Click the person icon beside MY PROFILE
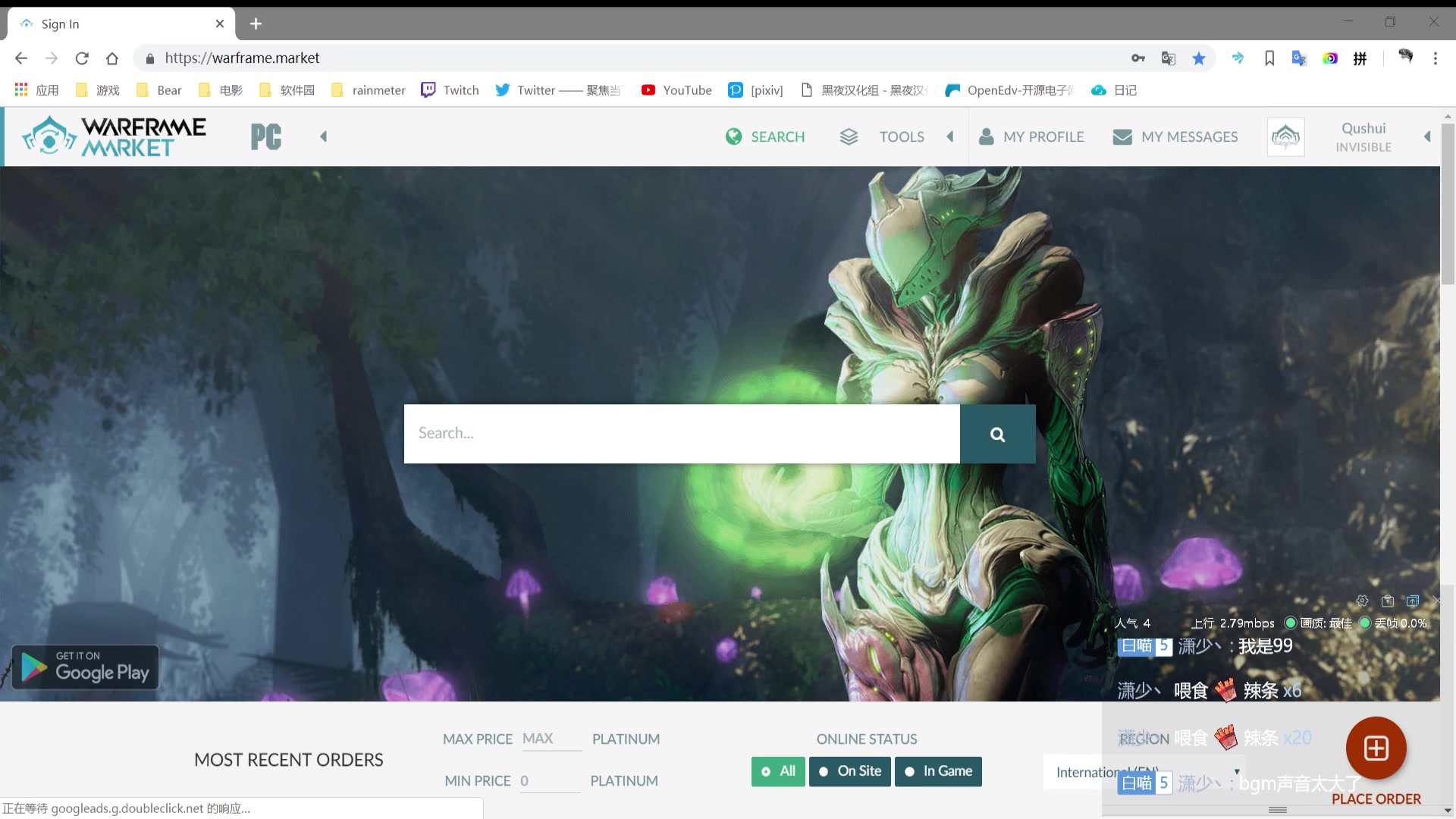This screenshot has height=819, width=1456. (x=986, y=136)
